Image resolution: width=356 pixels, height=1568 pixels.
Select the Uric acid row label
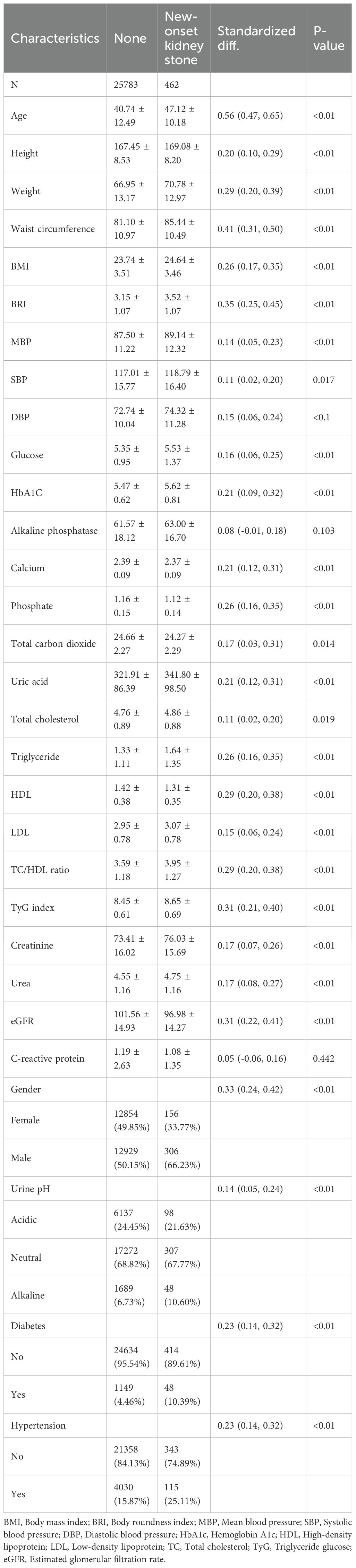tap(29, 682)
